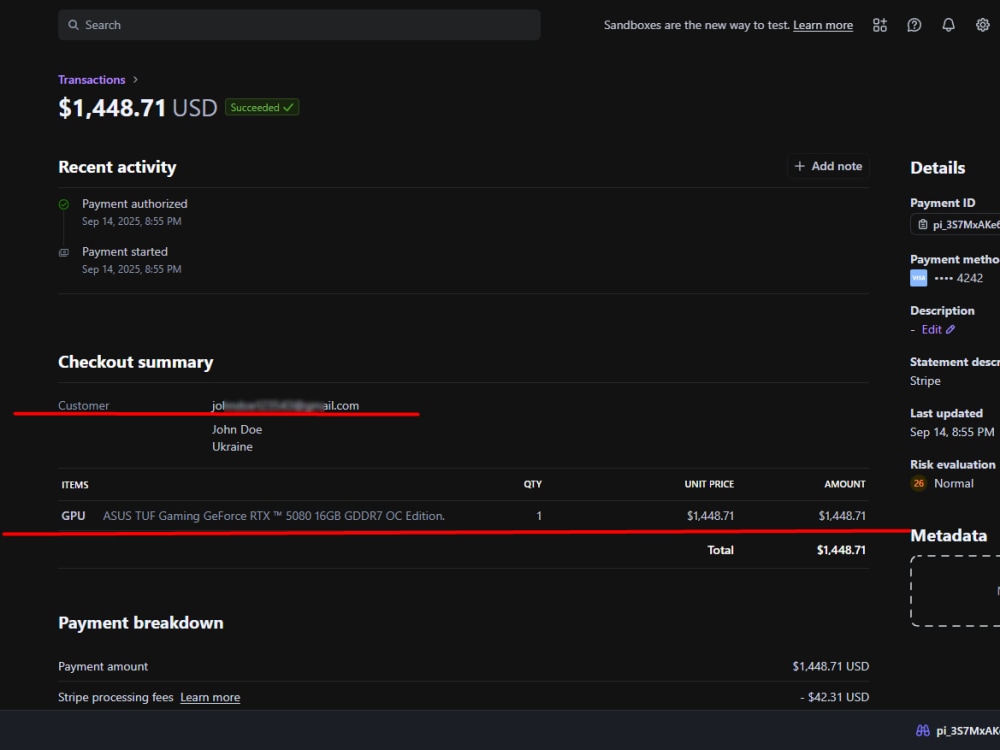
Task: Click the AMOUNT column header
Action: click(844, 485)
